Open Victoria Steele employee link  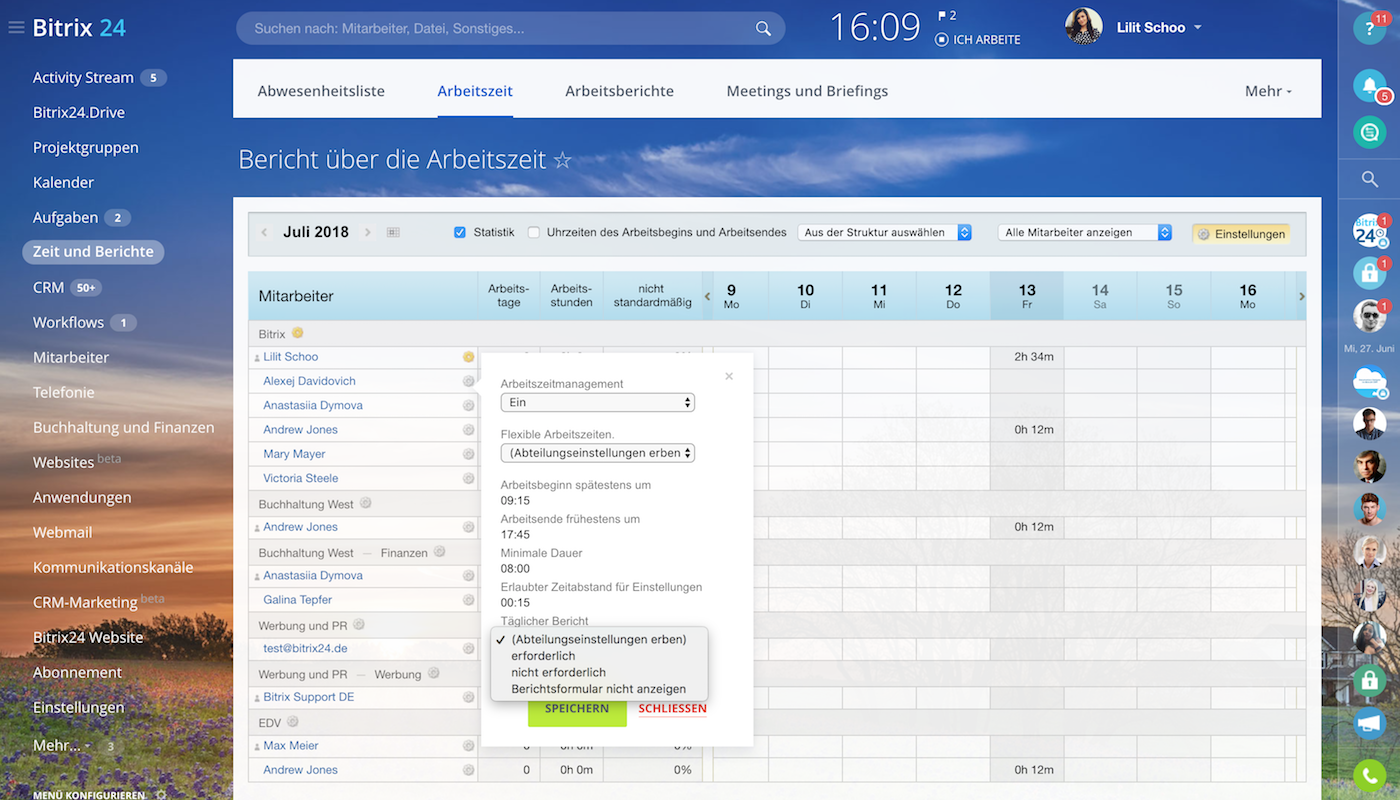(301, 478)
